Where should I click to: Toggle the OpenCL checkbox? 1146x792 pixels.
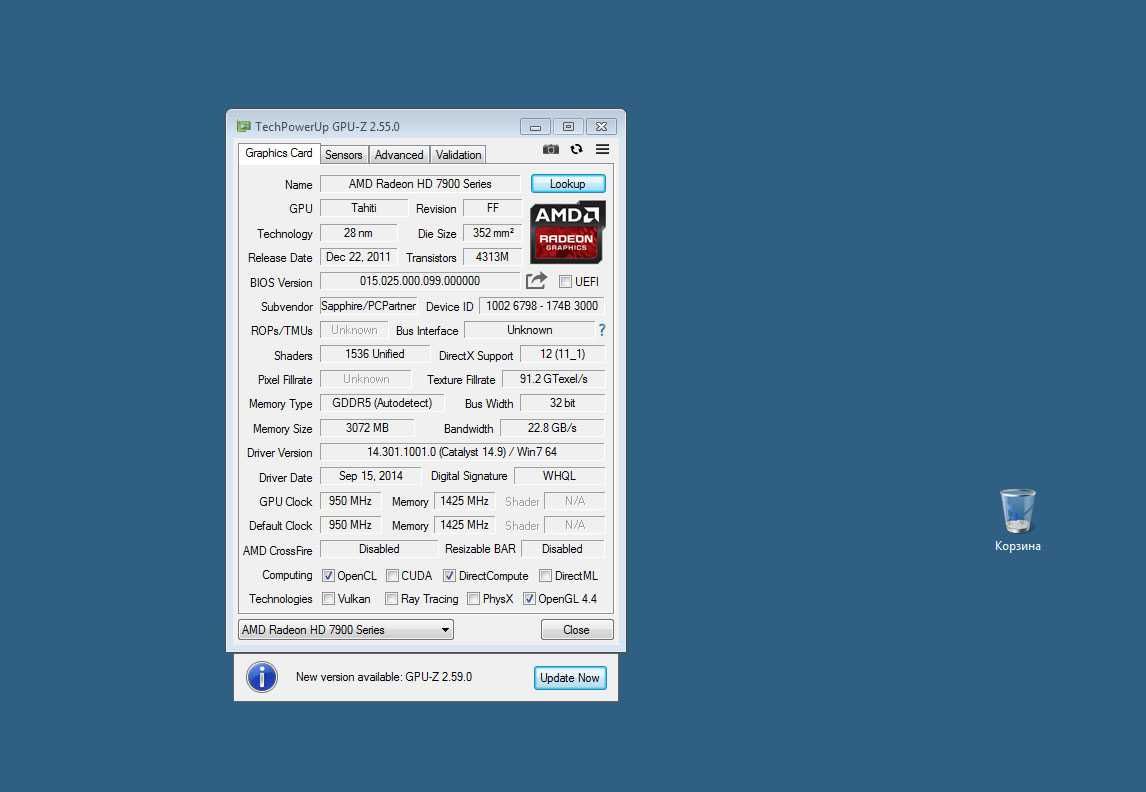[x=328, y=576]
